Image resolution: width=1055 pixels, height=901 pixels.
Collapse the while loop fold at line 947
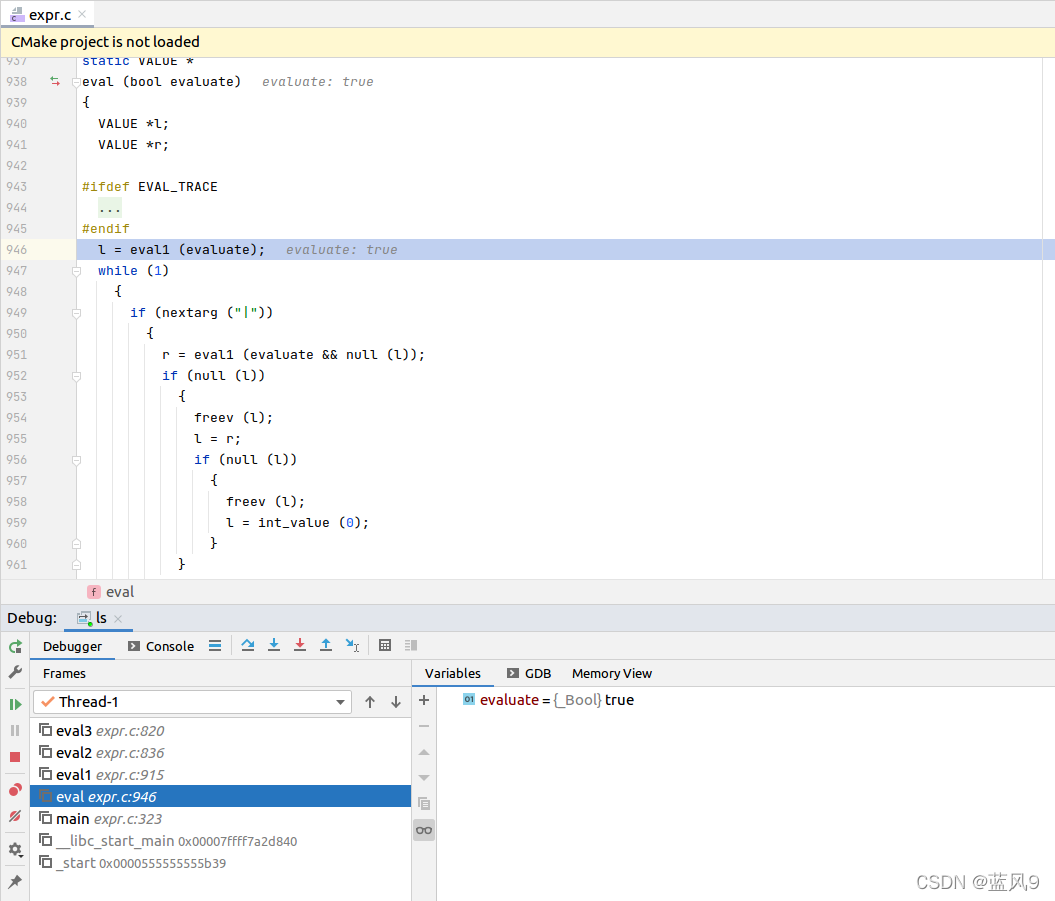[x=76, y=270]
